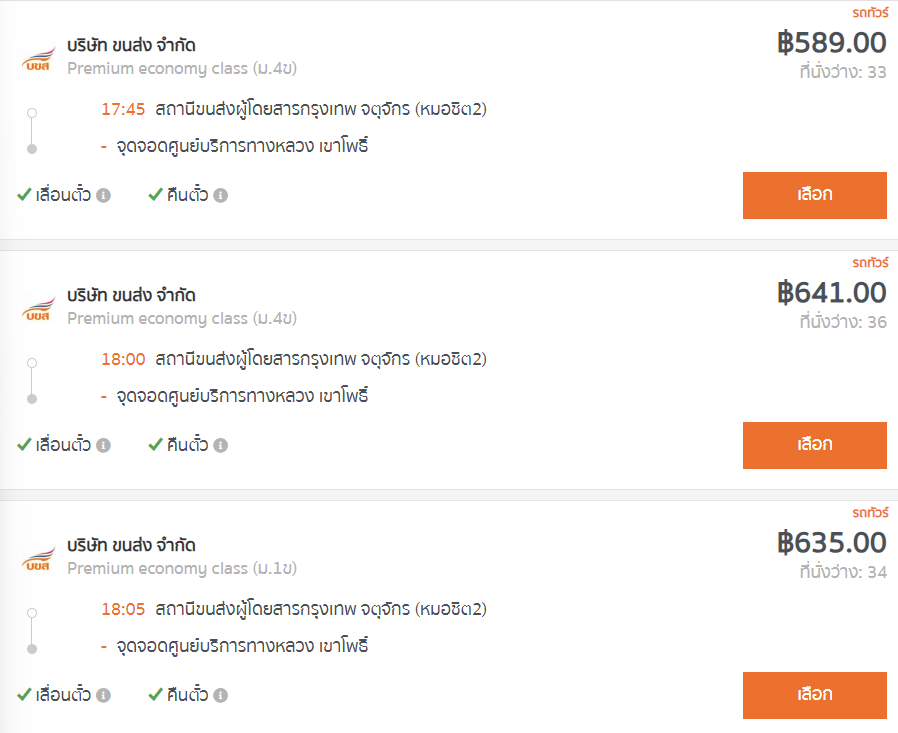Click the เลือก button for the ฿641.00 trip
Screen dimensions: 898x733
[x=814, y=445]
